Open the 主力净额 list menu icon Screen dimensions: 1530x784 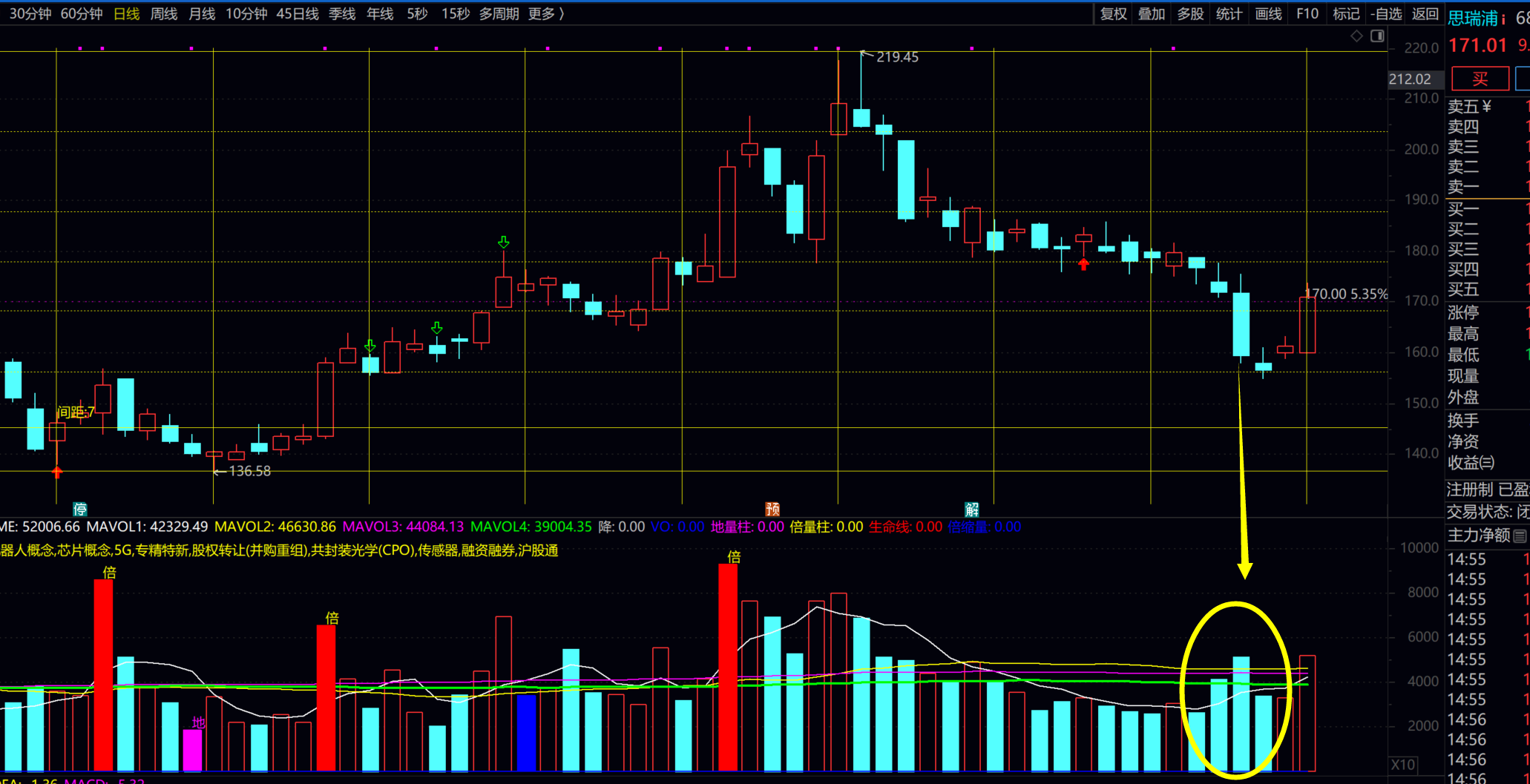[1520, 536]
